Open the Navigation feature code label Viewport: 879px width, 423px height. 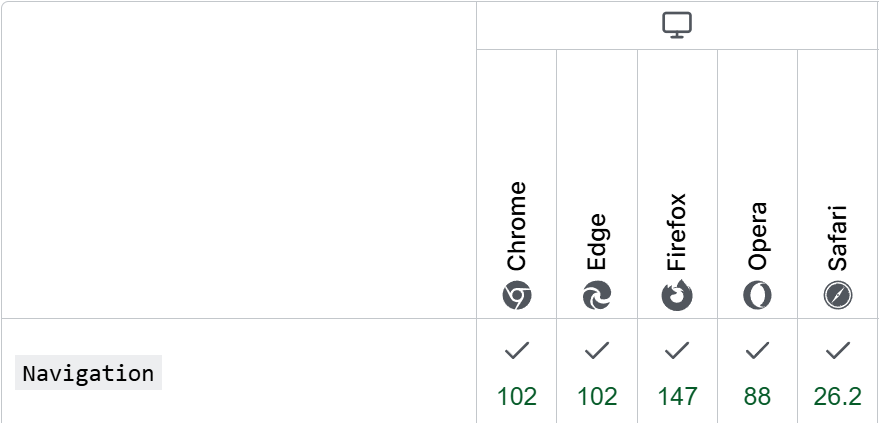pos(88,373)
